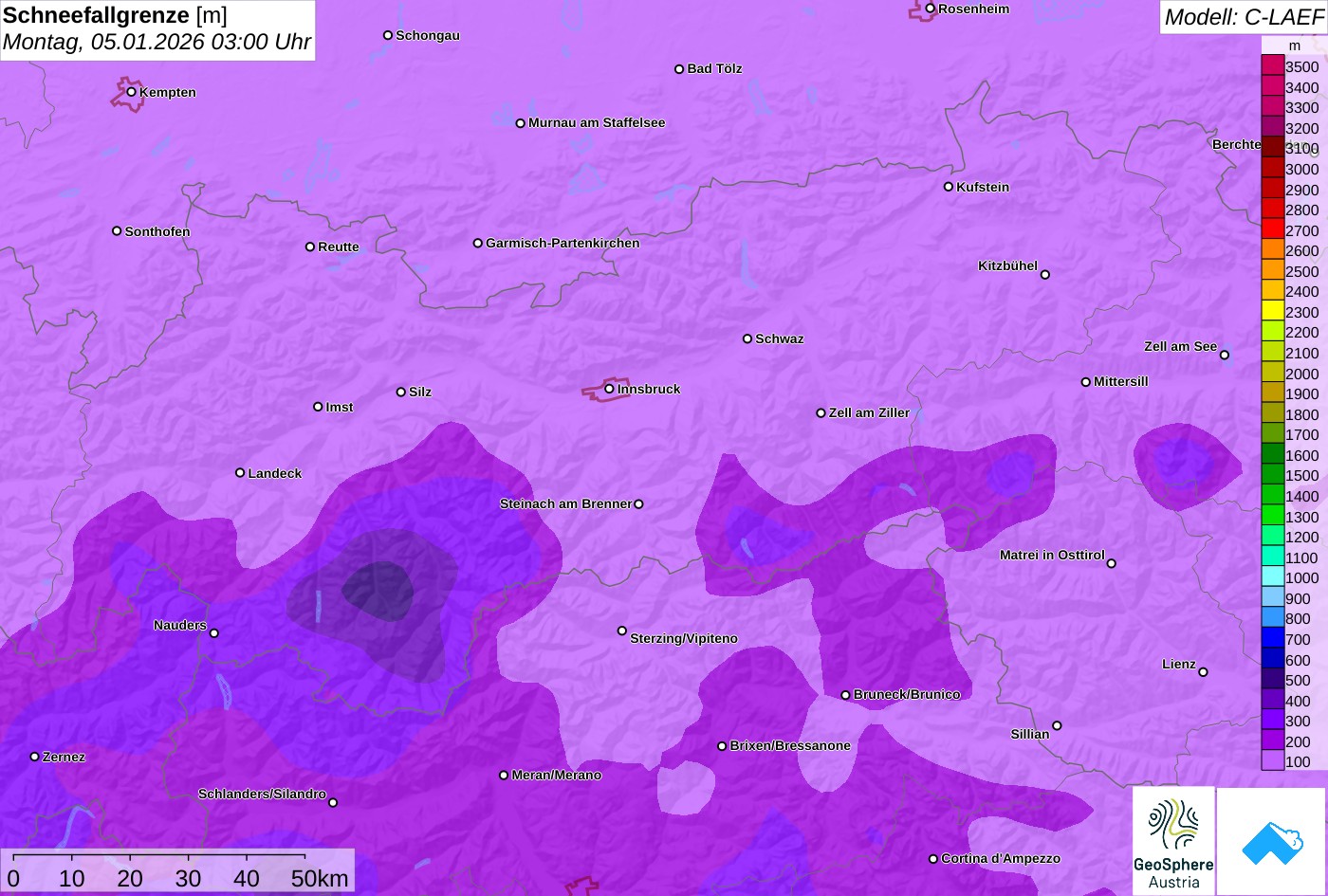Click the 1300 m green legend swatch

click(1273, 516)
